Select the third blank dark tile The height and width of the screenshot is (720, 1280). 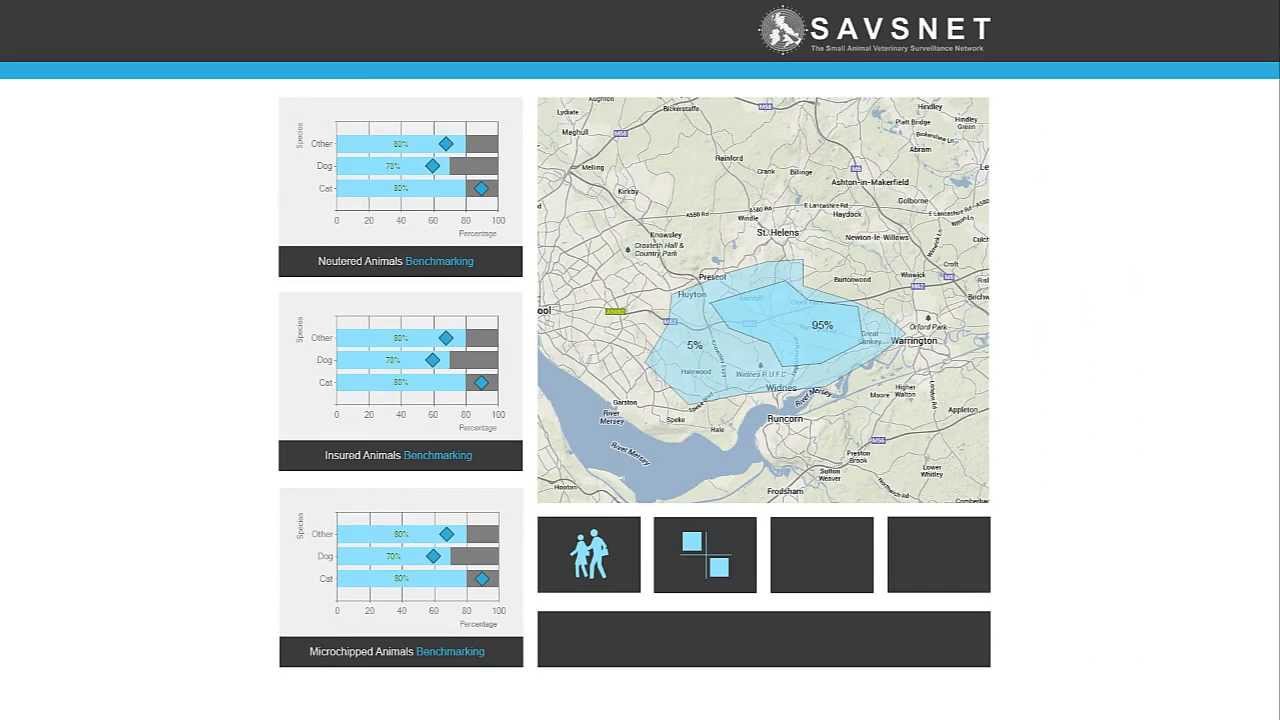tap(822, 555)
